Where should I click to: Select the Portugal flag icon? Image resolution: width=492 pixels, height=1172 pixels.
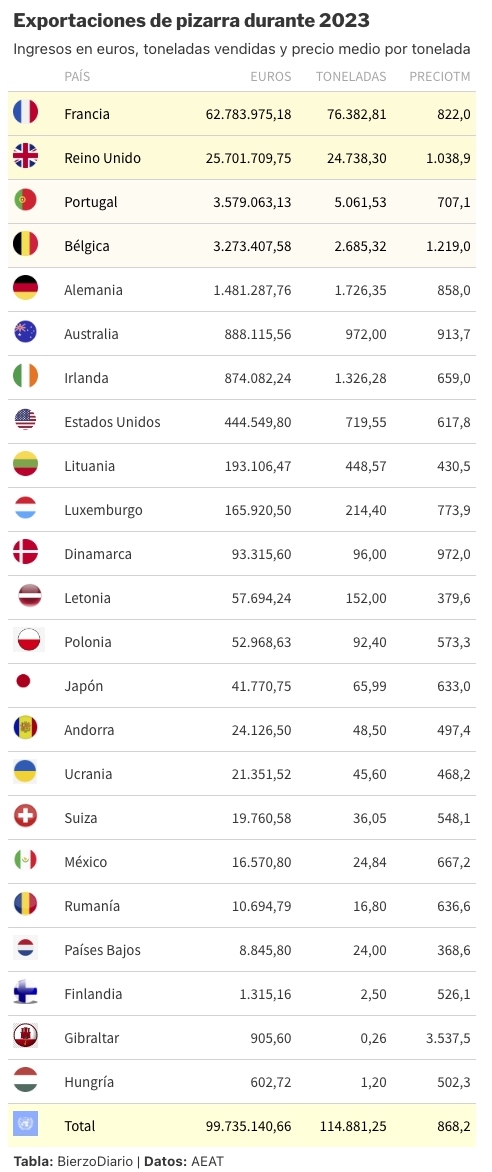25,201
